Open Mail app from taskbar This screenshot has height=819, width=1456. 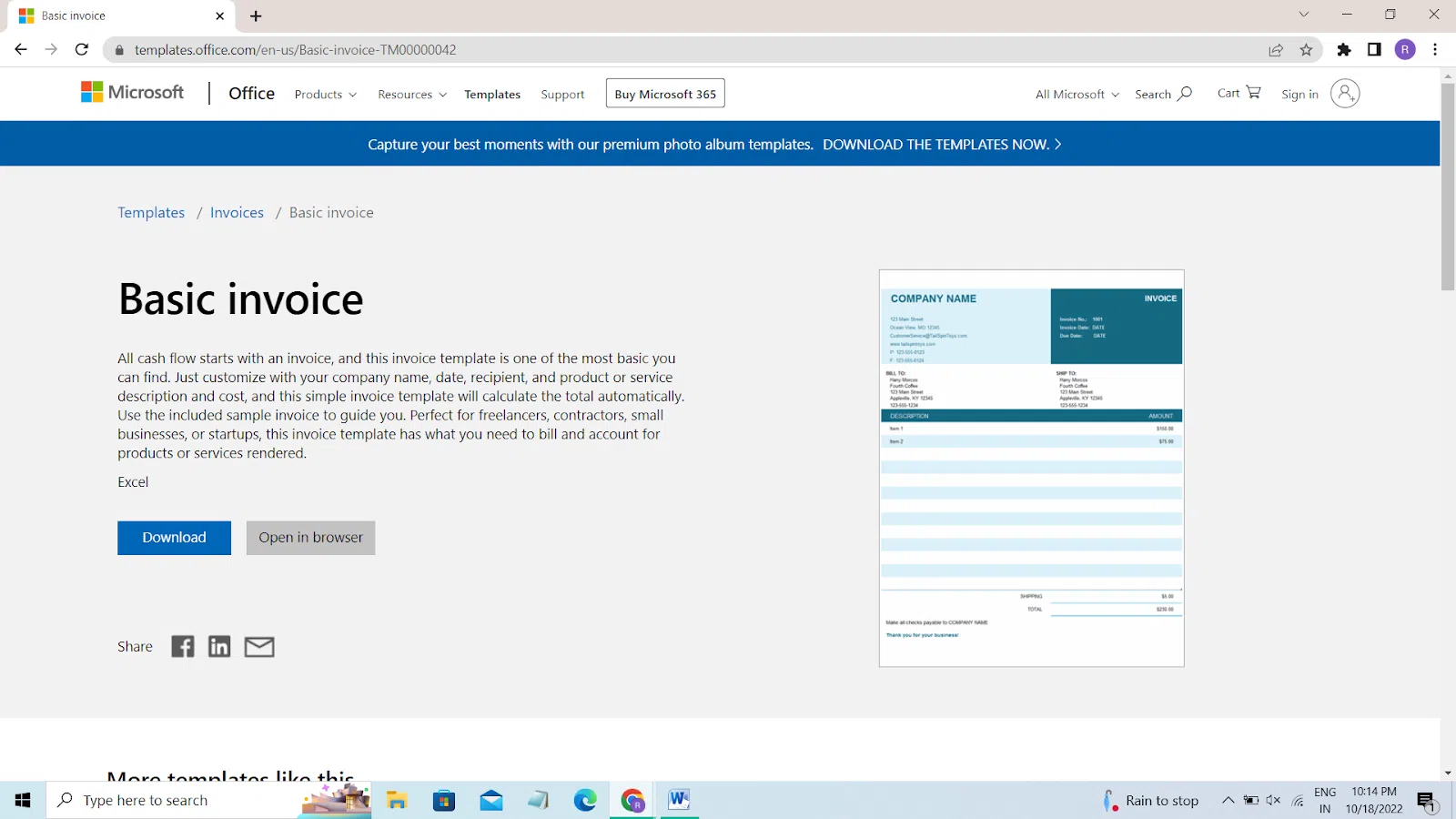tap(491, 800)
